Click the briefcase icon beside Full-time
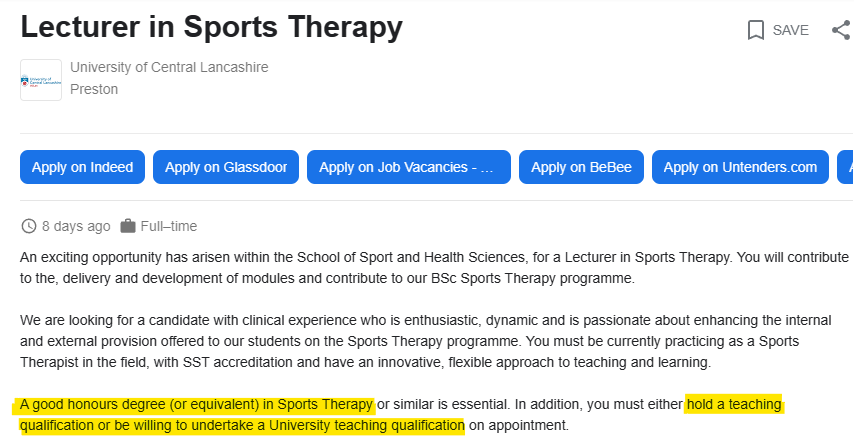Image resolution: width=854 pixels, height=442 pixels. [127, 226]
